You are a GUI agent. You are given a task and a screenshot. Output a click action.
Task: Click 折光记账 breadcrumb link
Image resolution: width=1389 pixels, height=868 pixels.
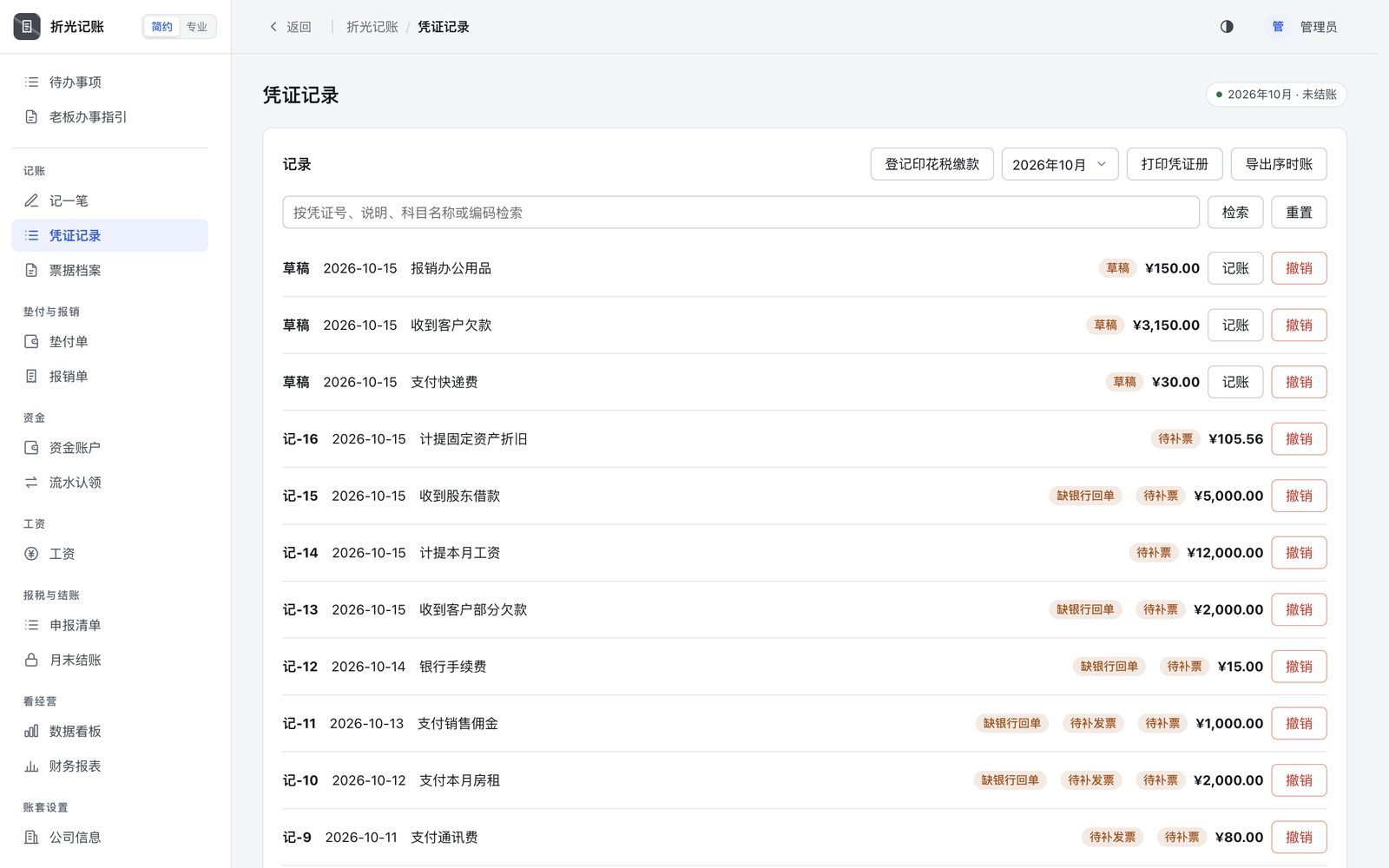tap(372, 27)
